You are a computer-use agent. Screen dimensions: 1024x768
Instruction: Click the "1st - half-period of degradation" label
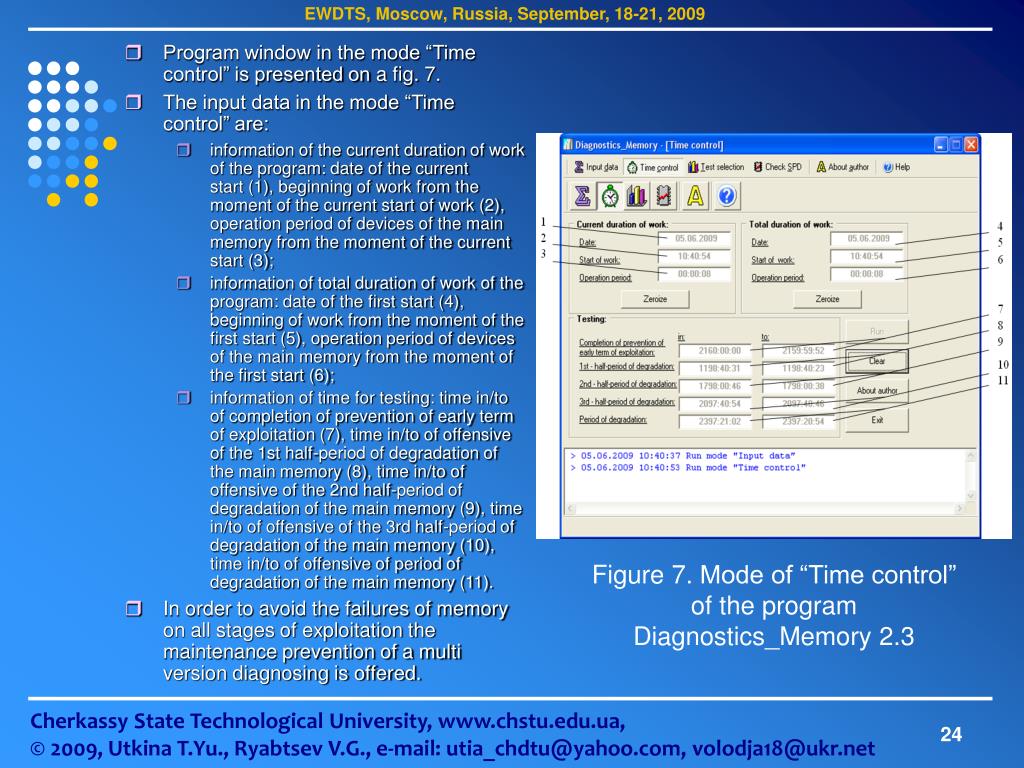pyautogui.click(x=626, y=366)
